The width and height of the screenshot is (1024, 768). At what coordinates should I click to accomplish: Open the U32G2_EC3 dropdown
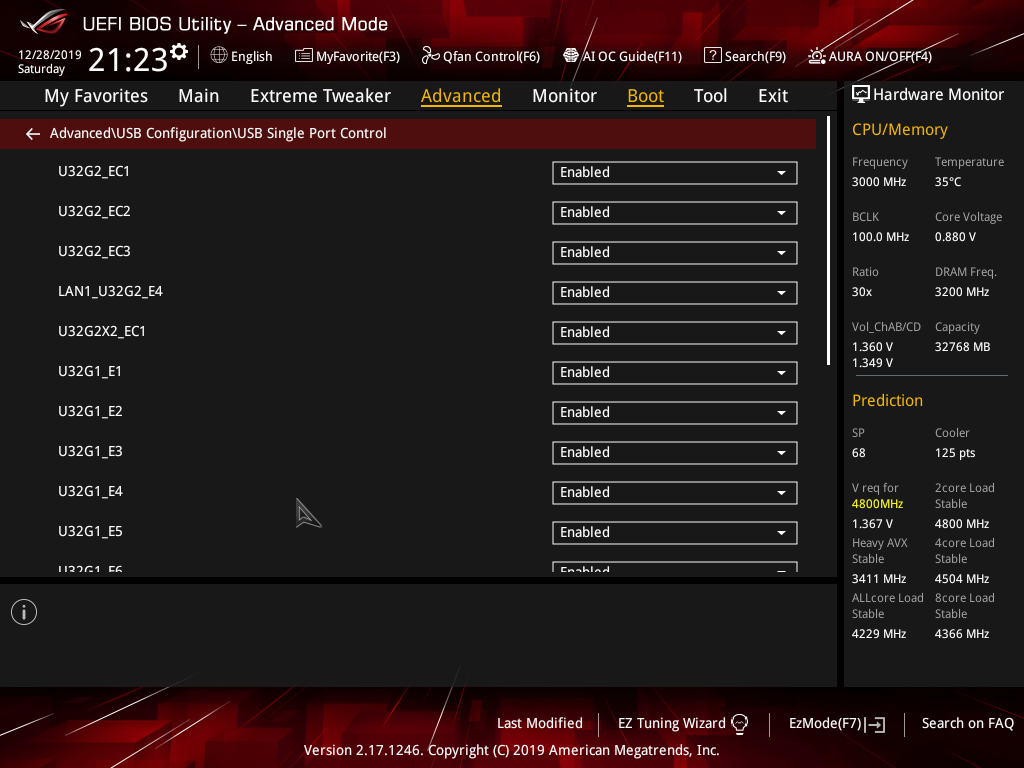tap(675, 253)
